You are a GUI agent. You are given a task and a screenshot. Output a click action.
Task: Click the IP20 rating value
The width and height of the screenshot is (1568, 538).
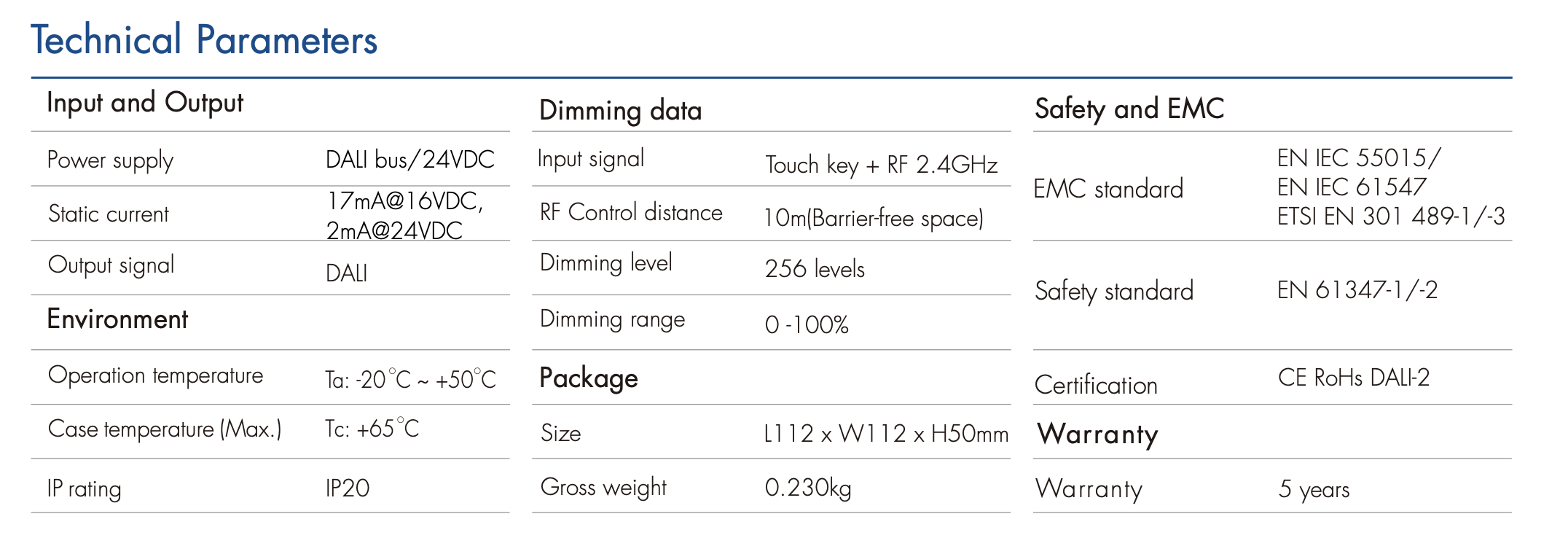348,488
